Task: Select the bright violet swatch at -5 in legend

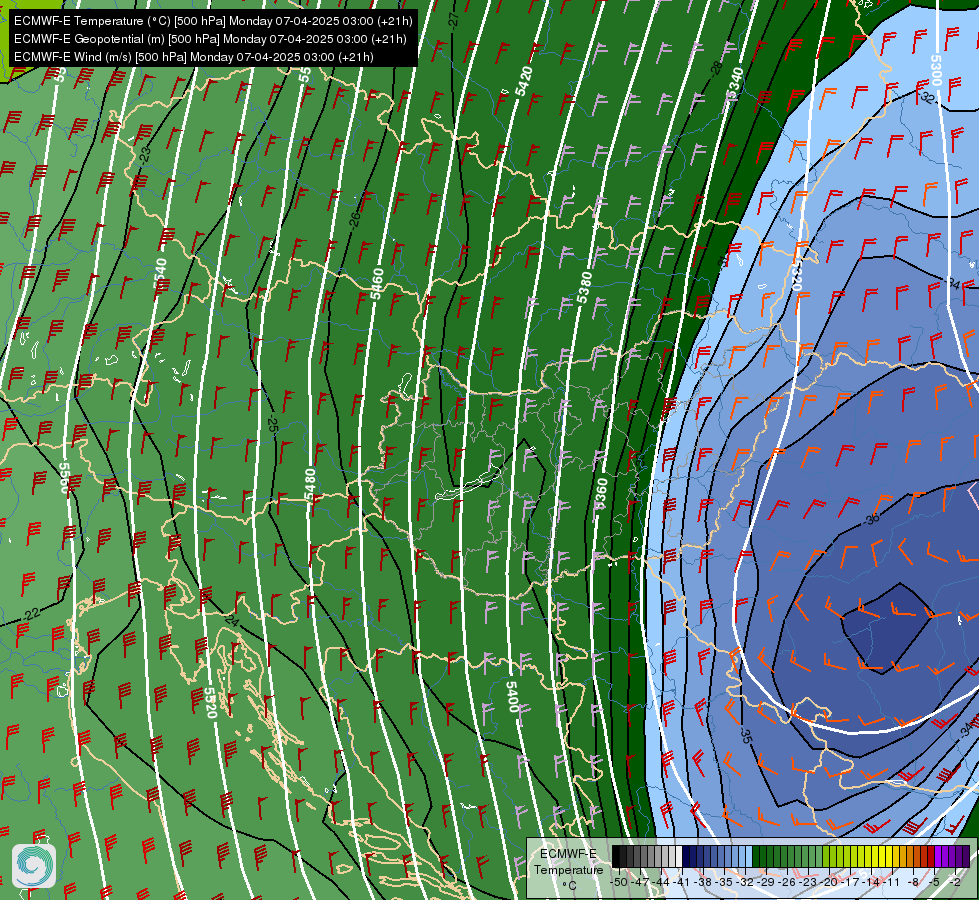Action: (938, 856)
